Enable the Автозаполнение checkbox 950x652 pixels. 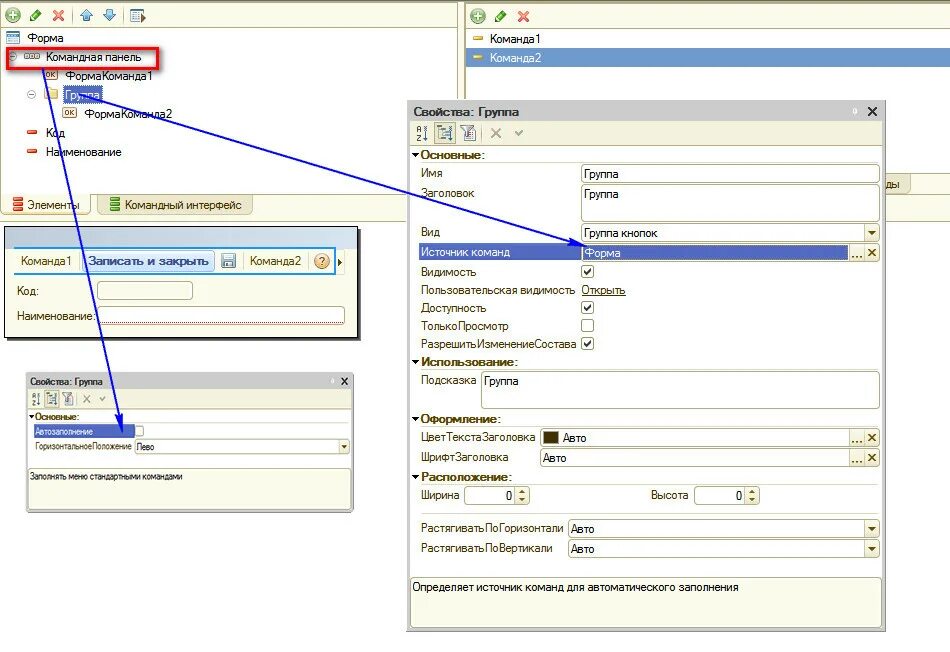(139, 431)
